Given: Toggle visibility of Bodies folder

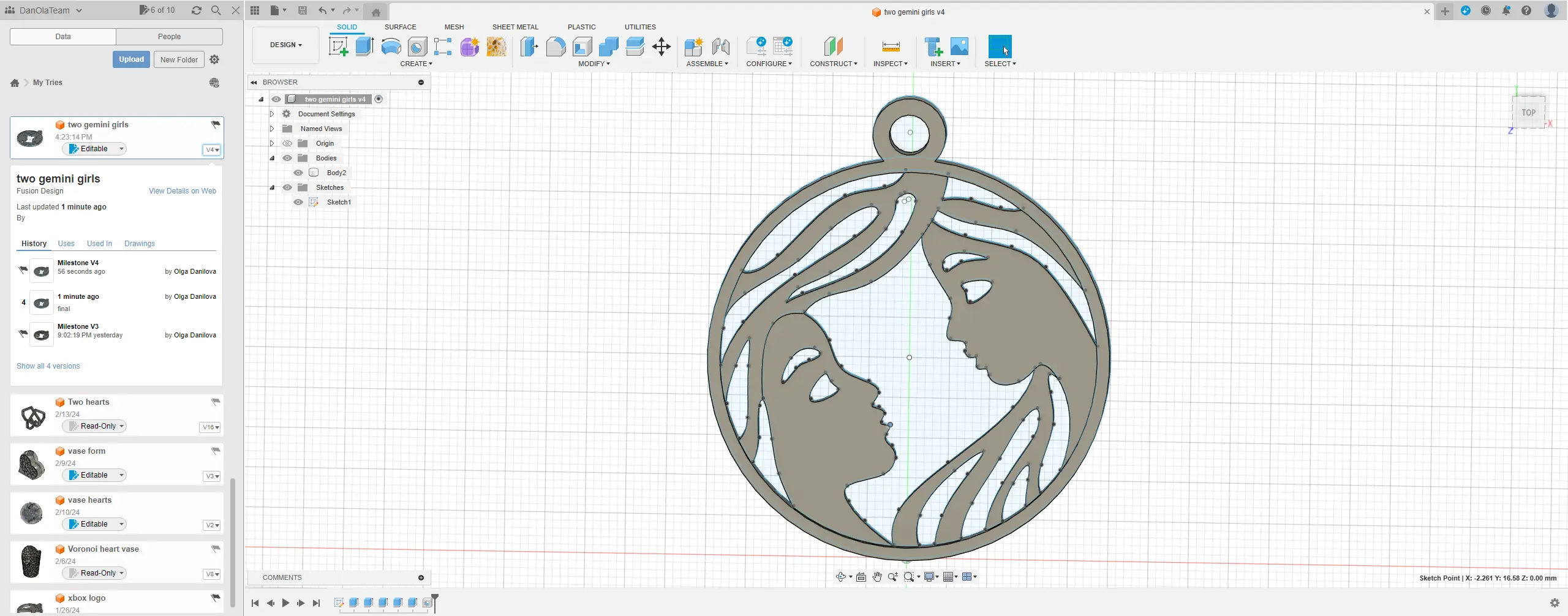Looking at the screenshot, I should [287, 158].
